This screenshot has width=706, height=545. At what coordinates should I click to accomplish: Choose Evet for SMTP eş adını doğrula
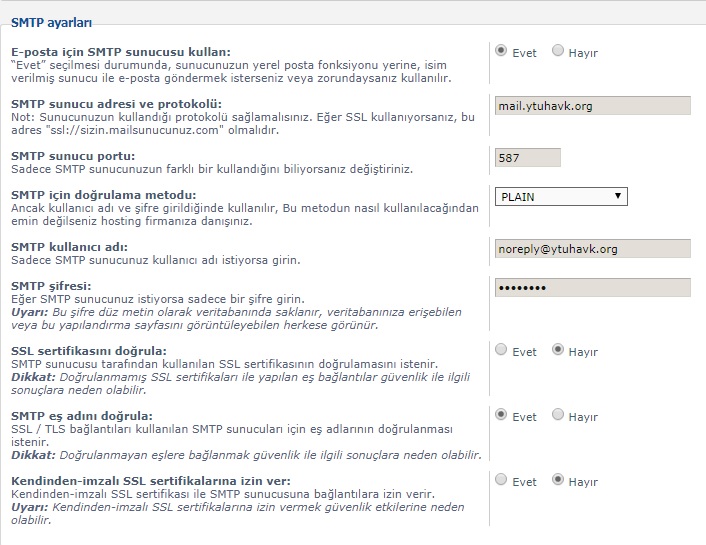pyautogui.click(x=501, y=414)
